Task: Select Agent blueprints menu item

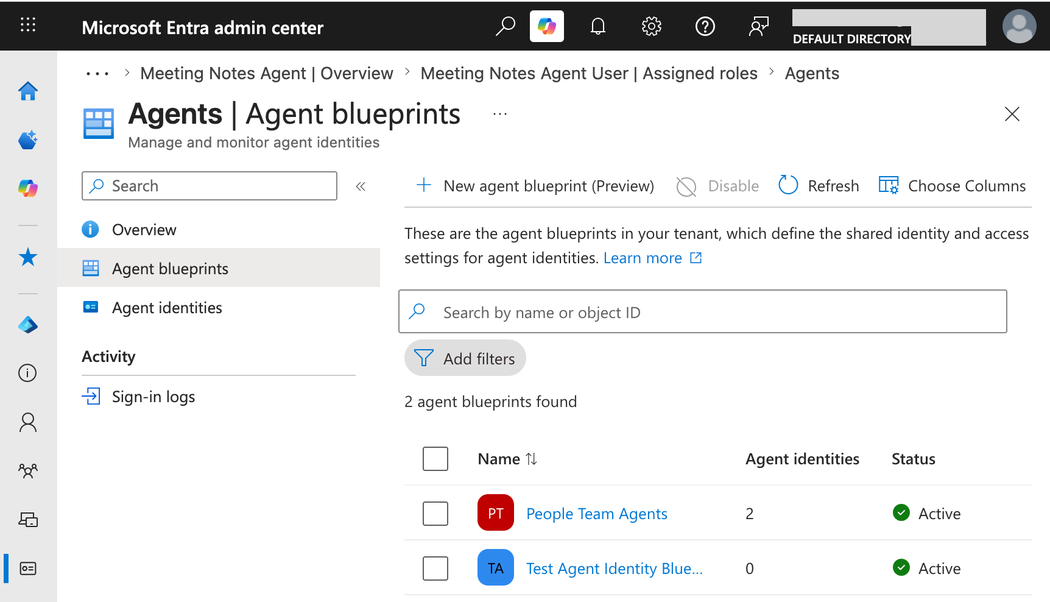Action: [218, 268]
